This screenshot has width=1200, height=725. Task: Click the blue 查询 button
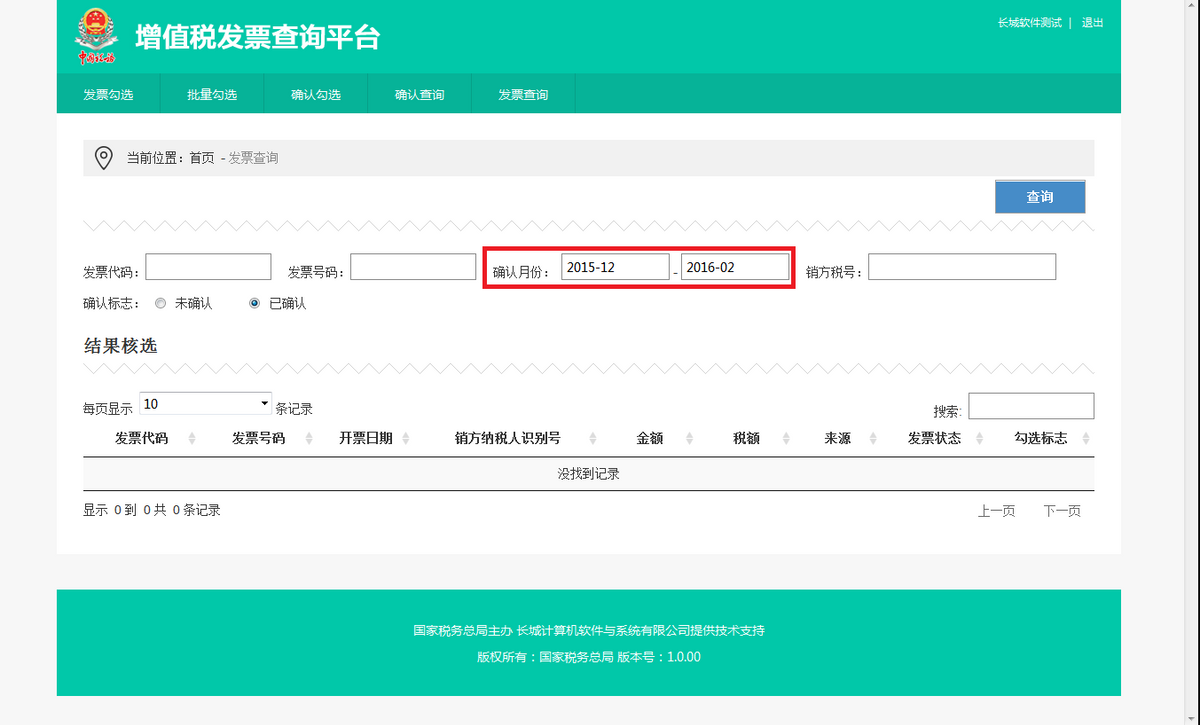click(1040, 196)
